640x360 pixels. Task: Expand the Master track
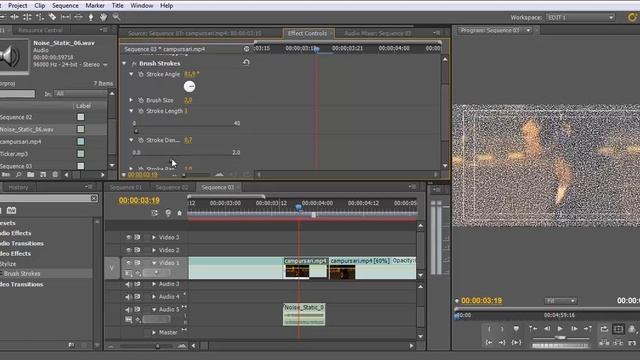point(154,333)
